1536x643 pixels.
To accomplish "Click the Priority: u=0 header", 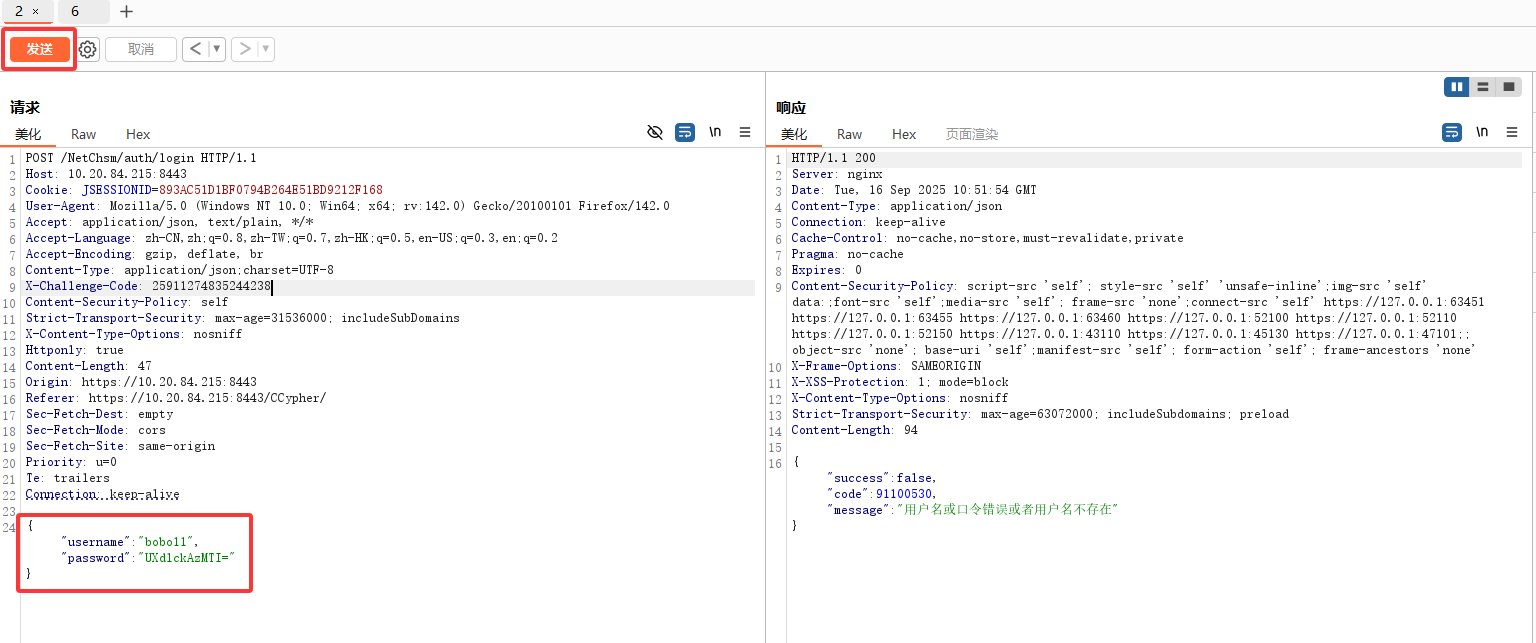I will click(x=71, y=462).
